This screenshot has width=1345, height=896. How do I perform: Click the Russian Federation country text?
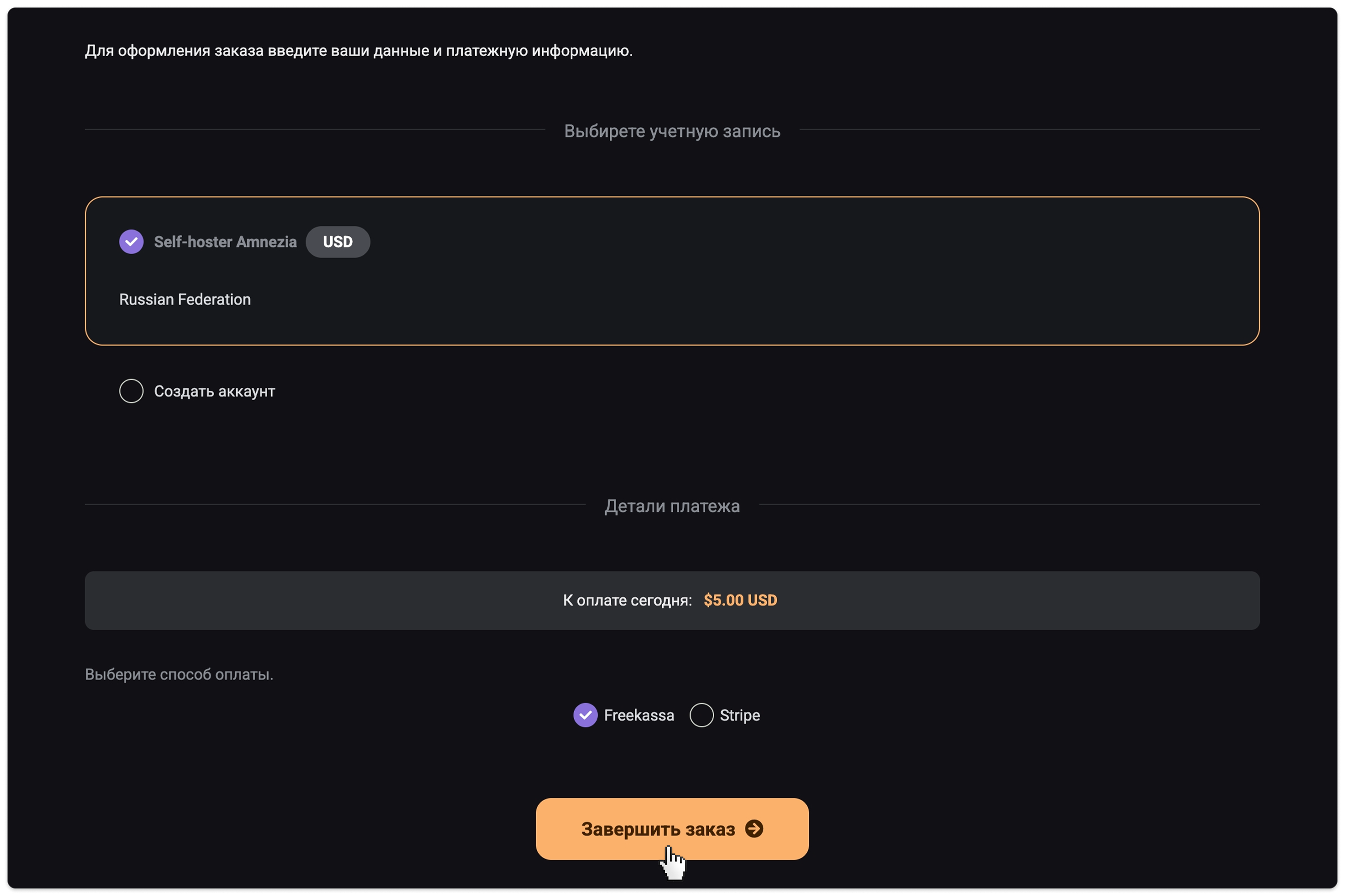(185, 299)
